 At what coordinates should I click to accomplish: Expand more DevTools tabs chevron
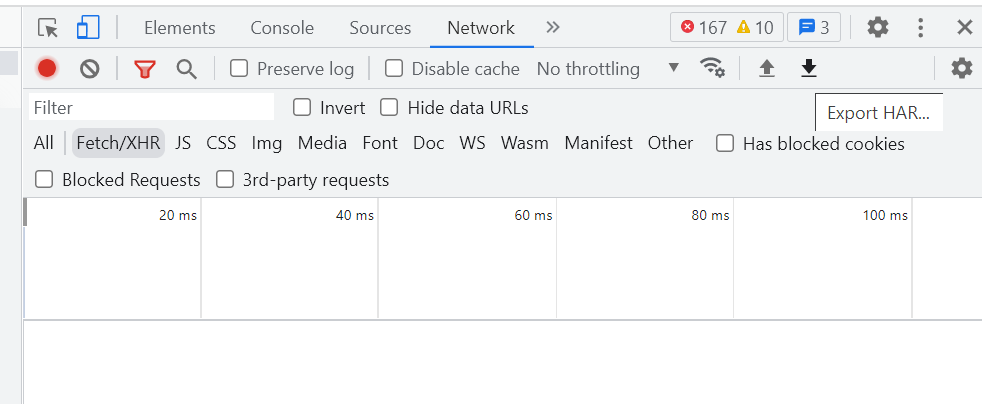tap(553, 27)
